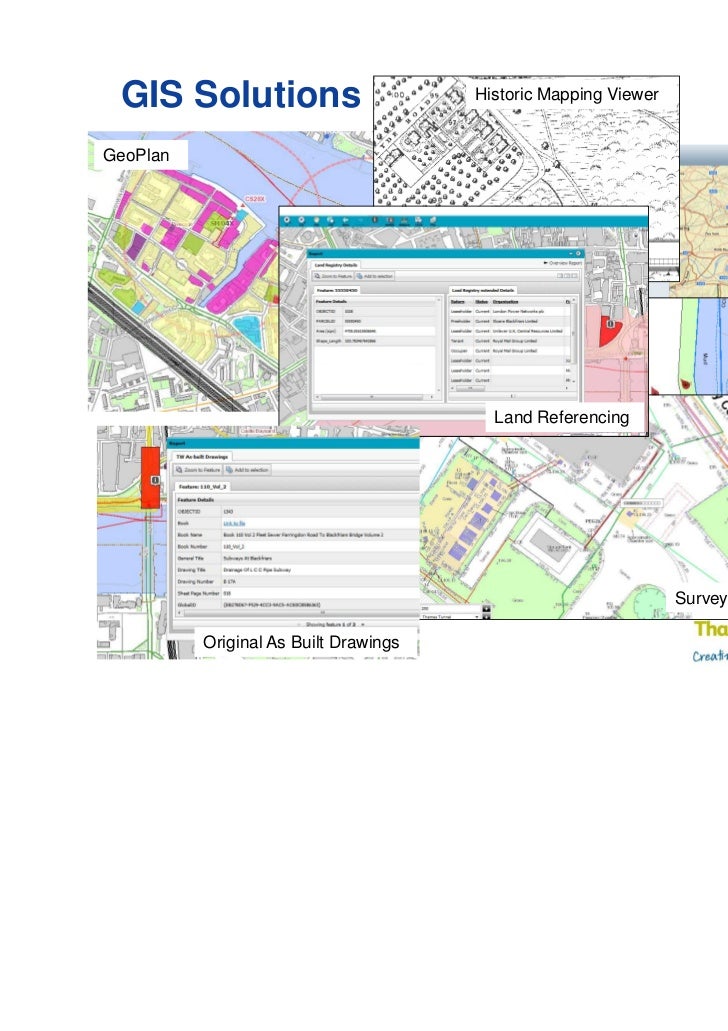The width and height of the screenshot is (728, 1031).
Task: Select the Freeholder row in extended Details
Action: pos(510,322)
